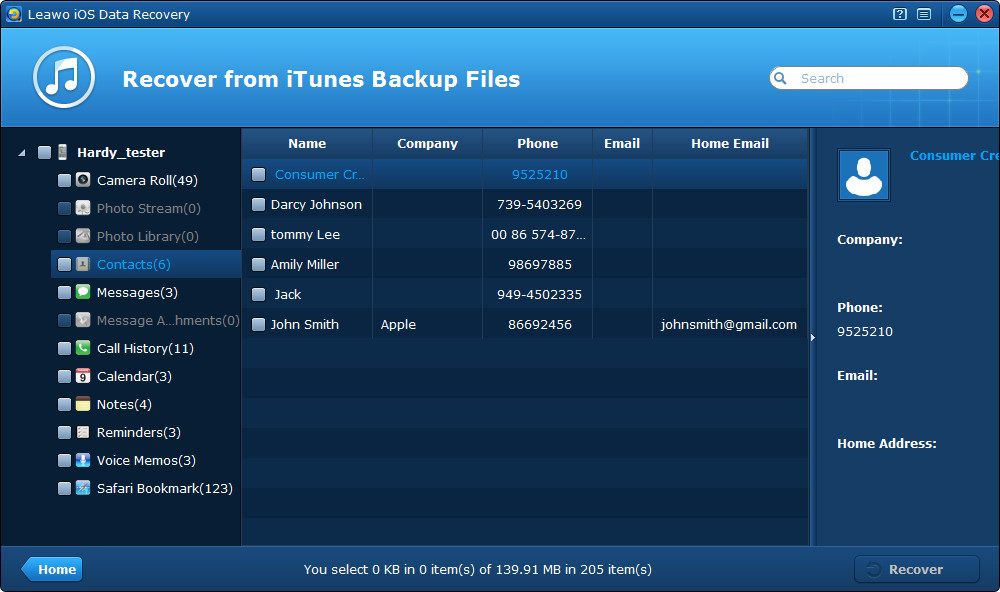Check the Messages(3) checkbox
This screenshot has height=592, width=1000.
point(64,292)
